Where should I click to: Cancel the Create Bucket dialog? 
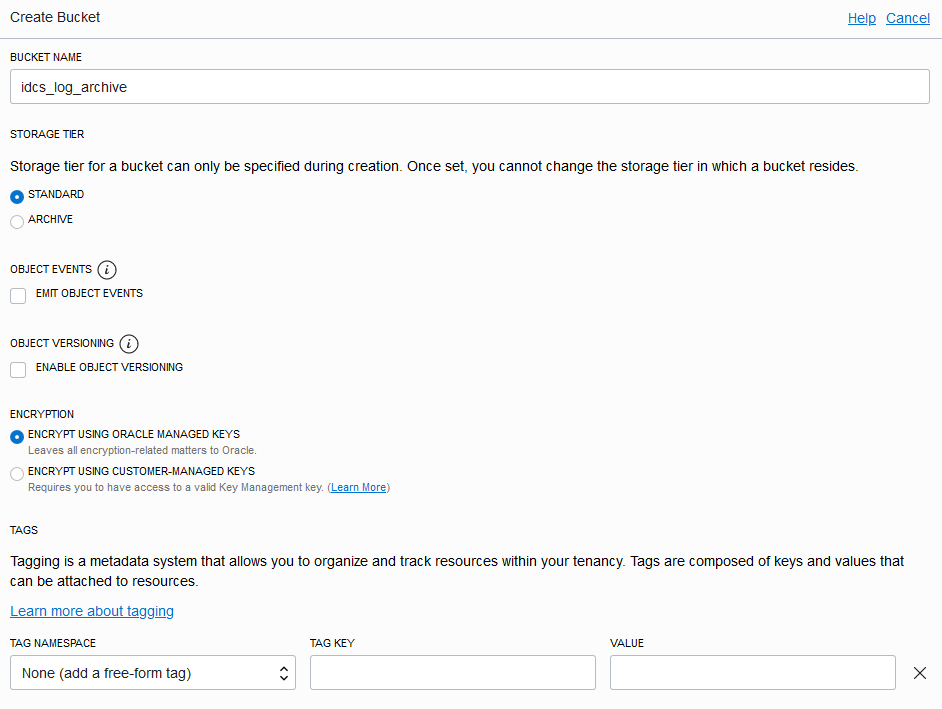click(x=907, y=18)
